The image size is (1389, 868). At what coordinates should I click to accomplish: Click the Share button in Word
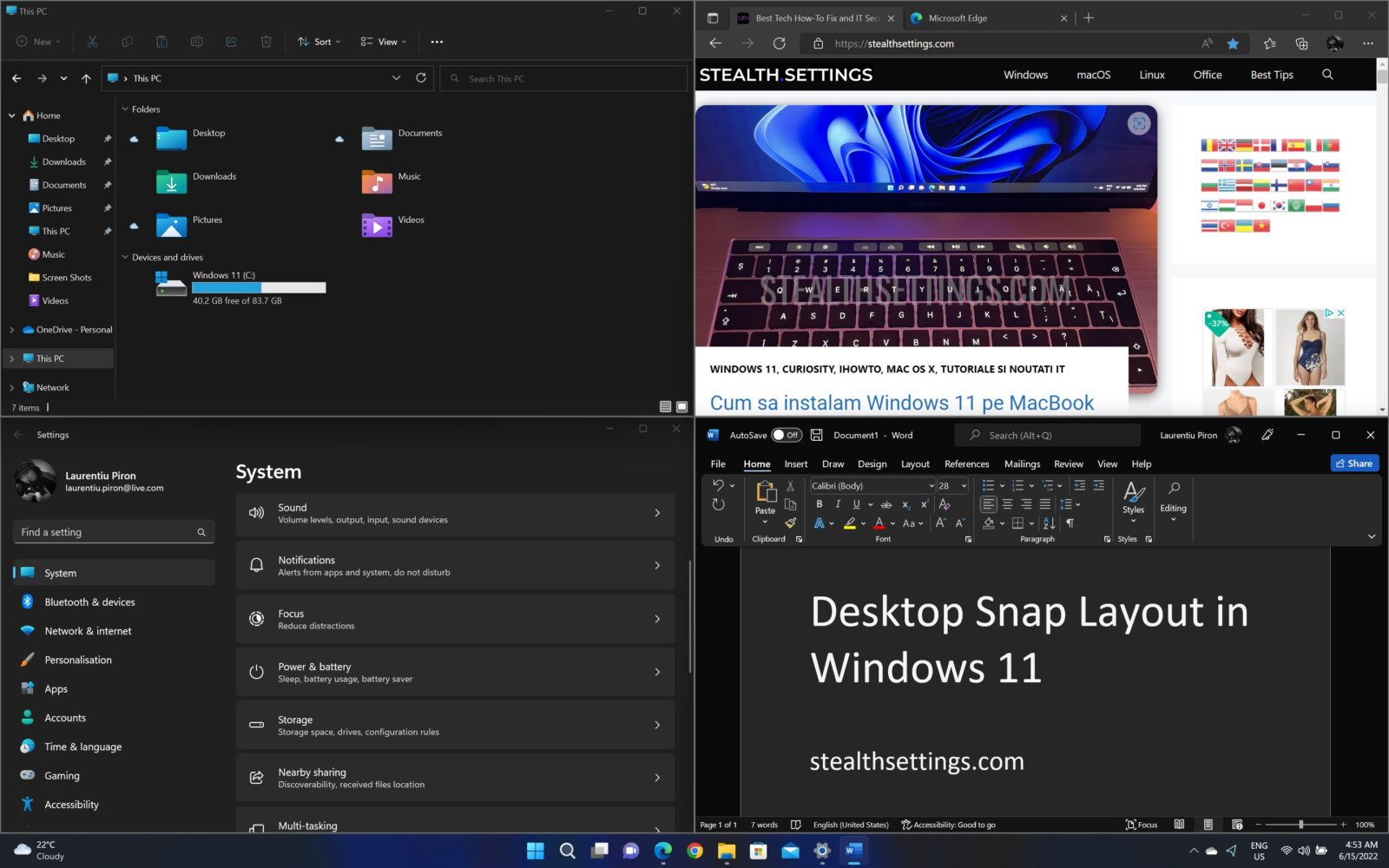point(1354,463)
